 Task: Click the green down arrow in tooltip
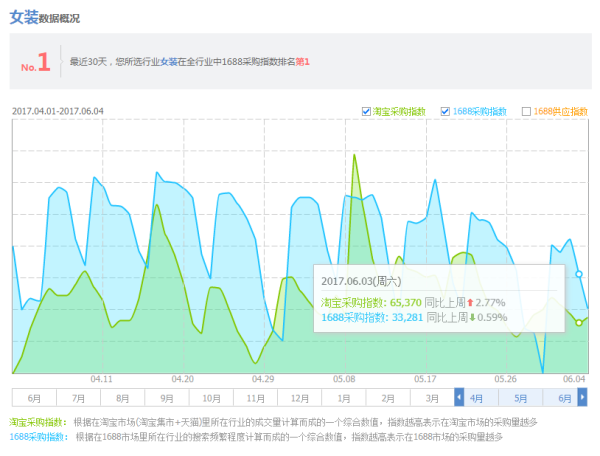pyautogui.click(x=473, y=318)
